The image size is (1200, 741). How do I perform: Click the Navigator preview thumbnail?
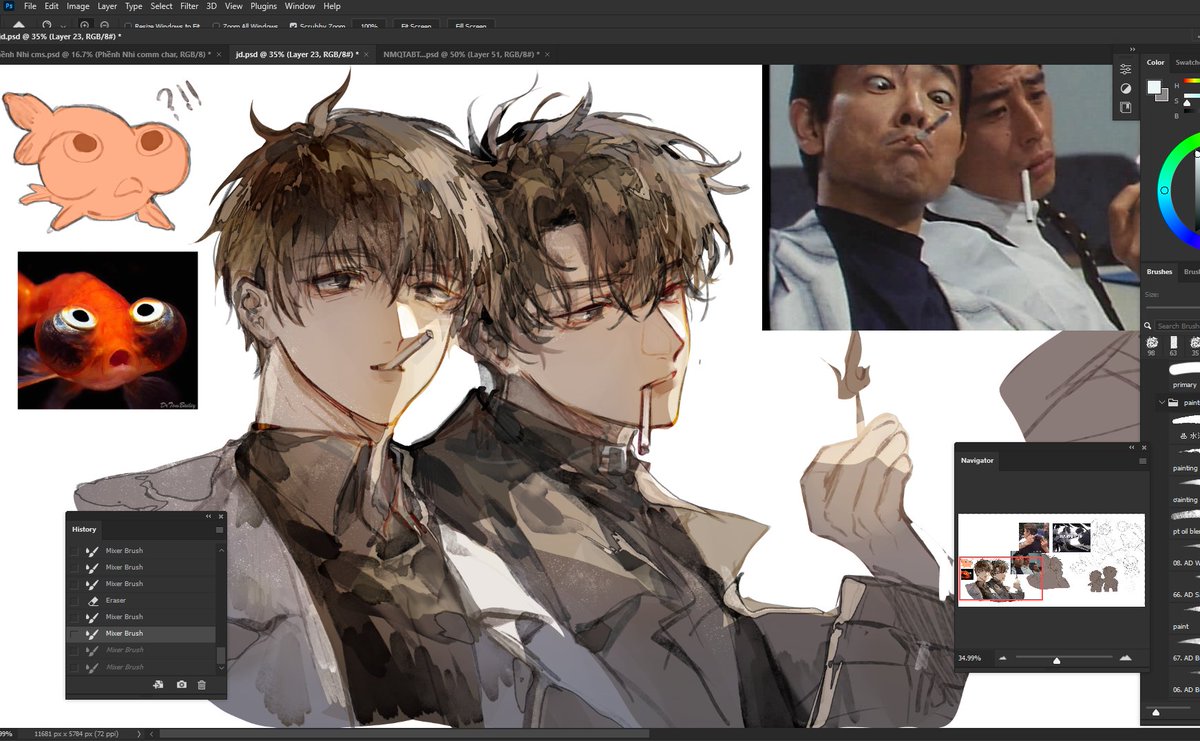[1051, 560]
